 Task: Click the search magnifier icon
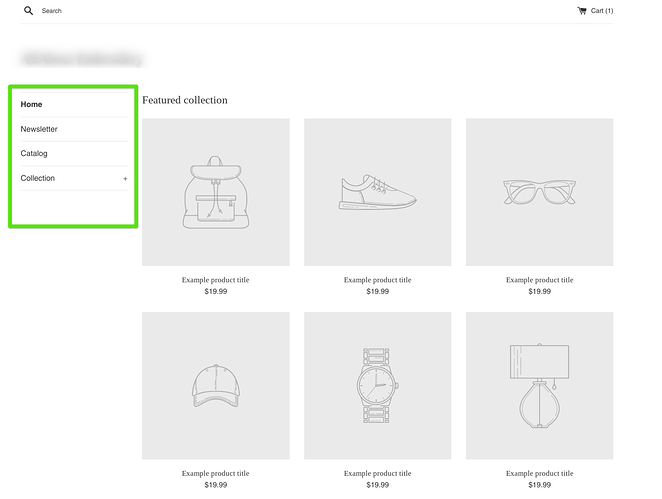(x=28, y=11)
